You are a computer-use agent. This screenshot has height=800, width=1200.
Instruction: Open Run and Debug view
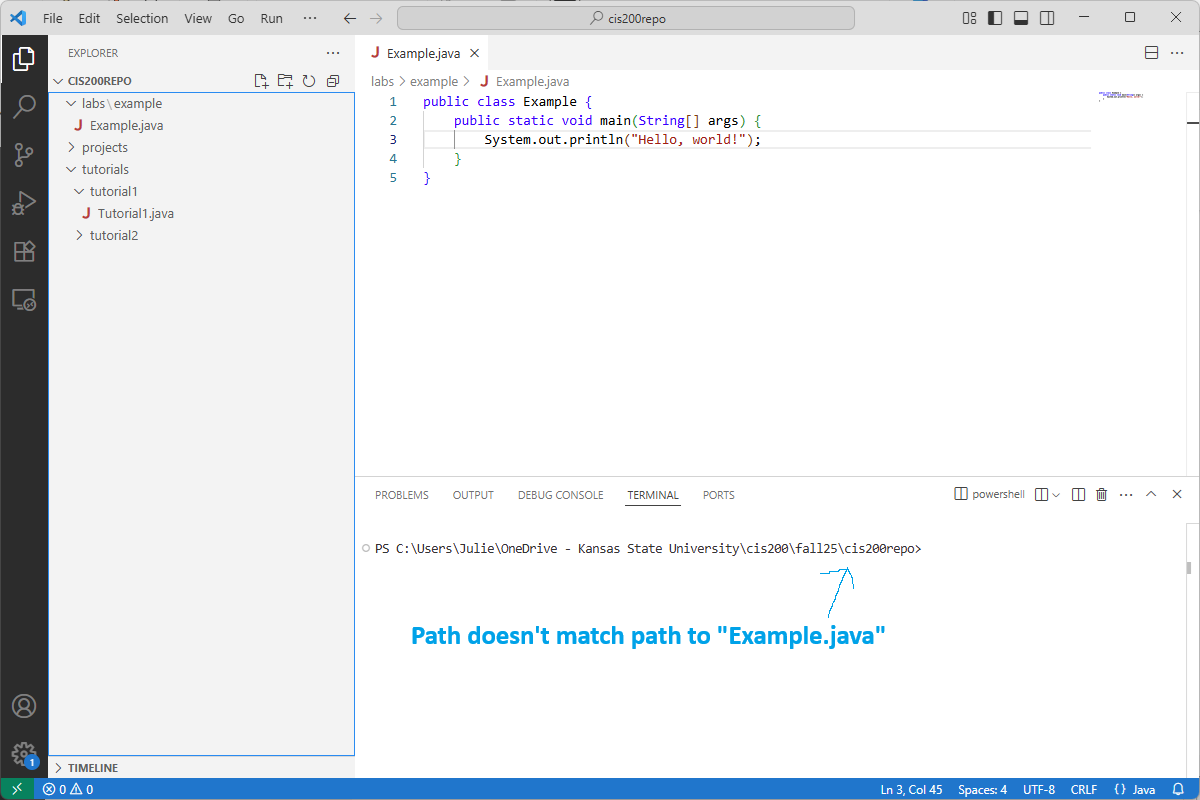point(24,203)
